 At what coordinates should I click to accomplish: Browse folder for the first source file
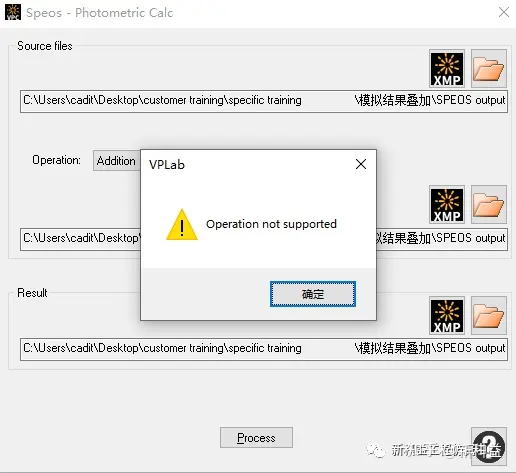[x=489, y=69]
